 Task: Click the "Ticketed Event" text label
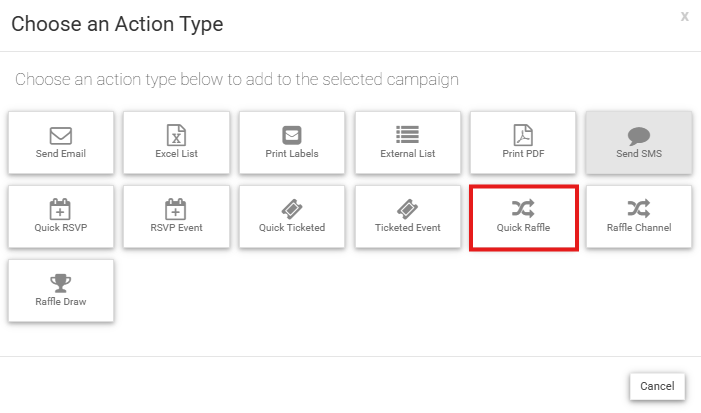click(x=408, y=228)
